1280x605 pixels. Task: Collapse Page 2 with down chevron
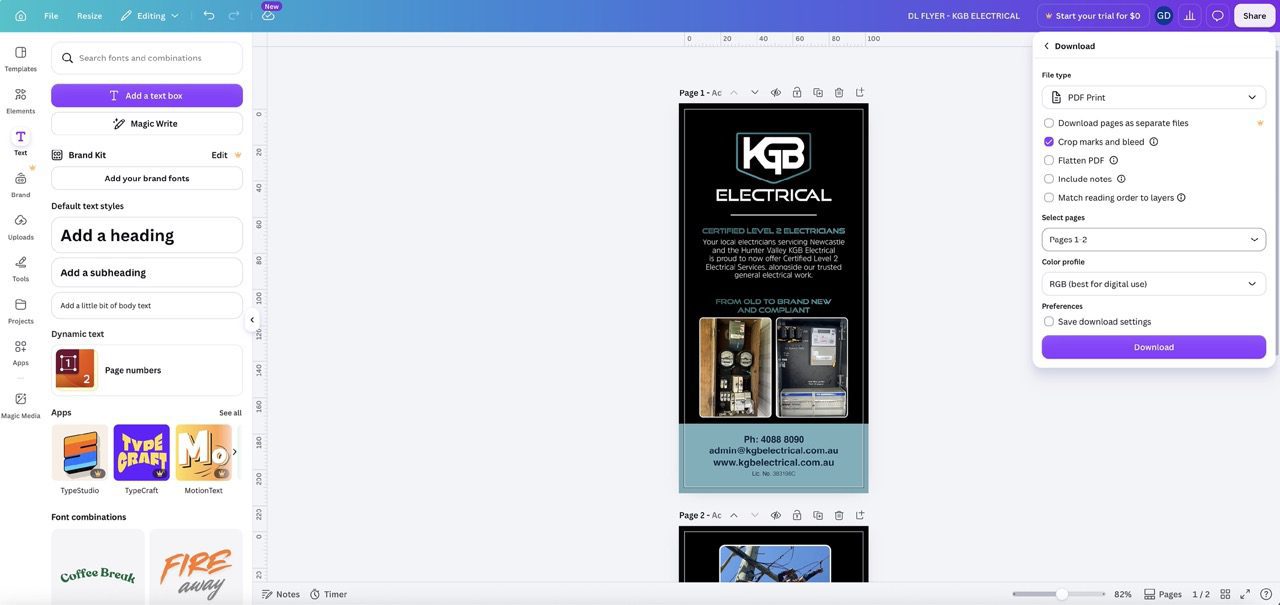(755, 515)
